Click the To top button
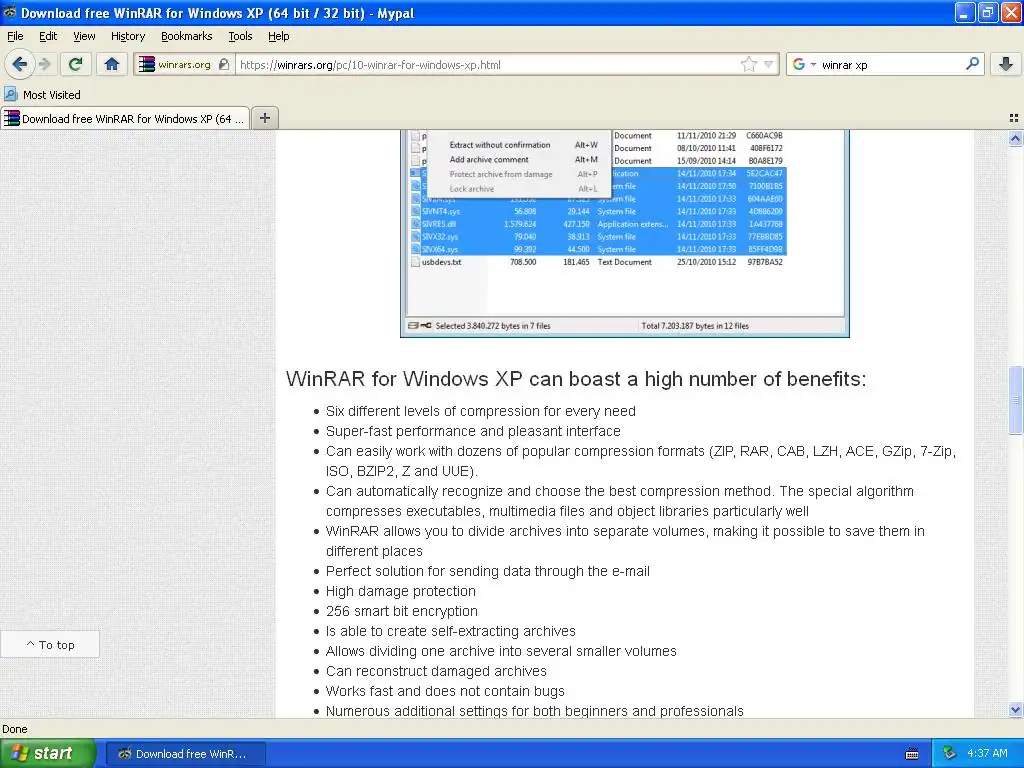 (x=50, y=645)
